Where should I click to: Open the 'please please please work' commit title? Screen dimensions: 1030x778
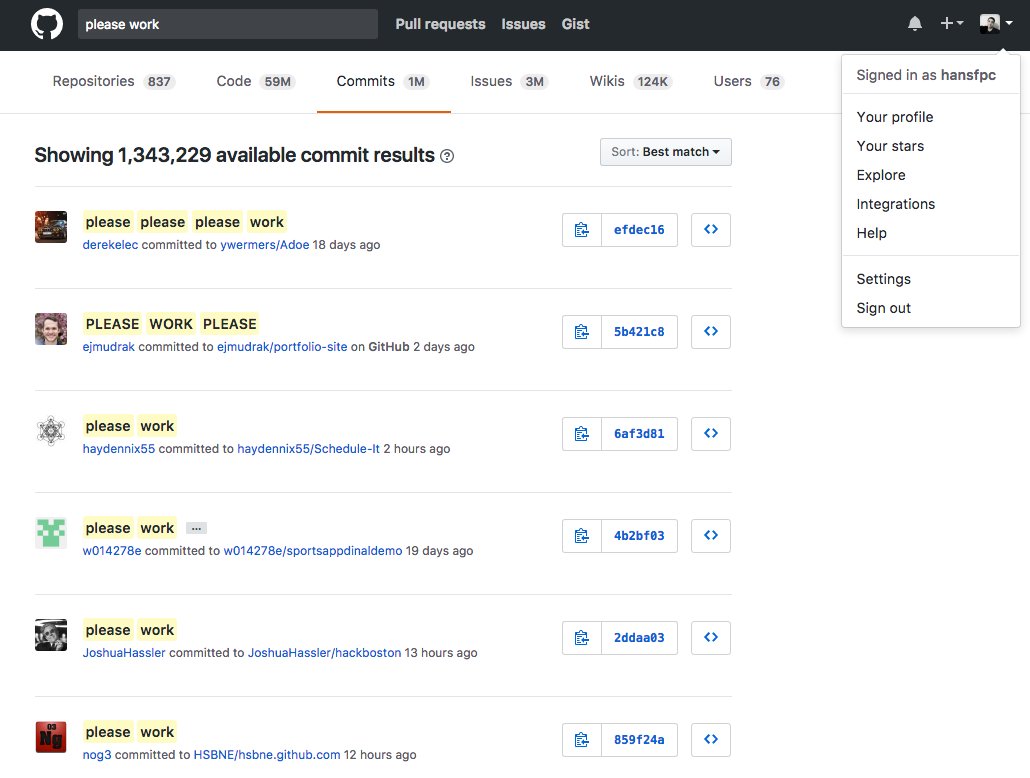(x=185, y=222)
